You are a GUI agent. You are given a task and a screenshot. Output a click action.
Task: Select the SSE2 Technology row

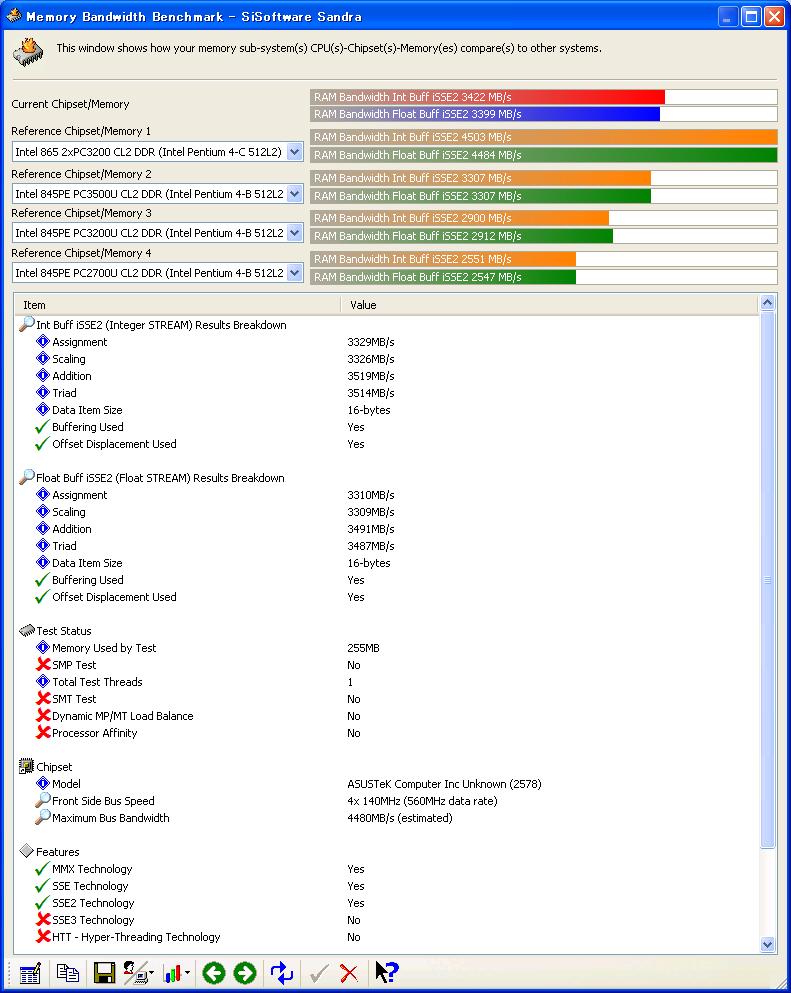click(386, 903)
